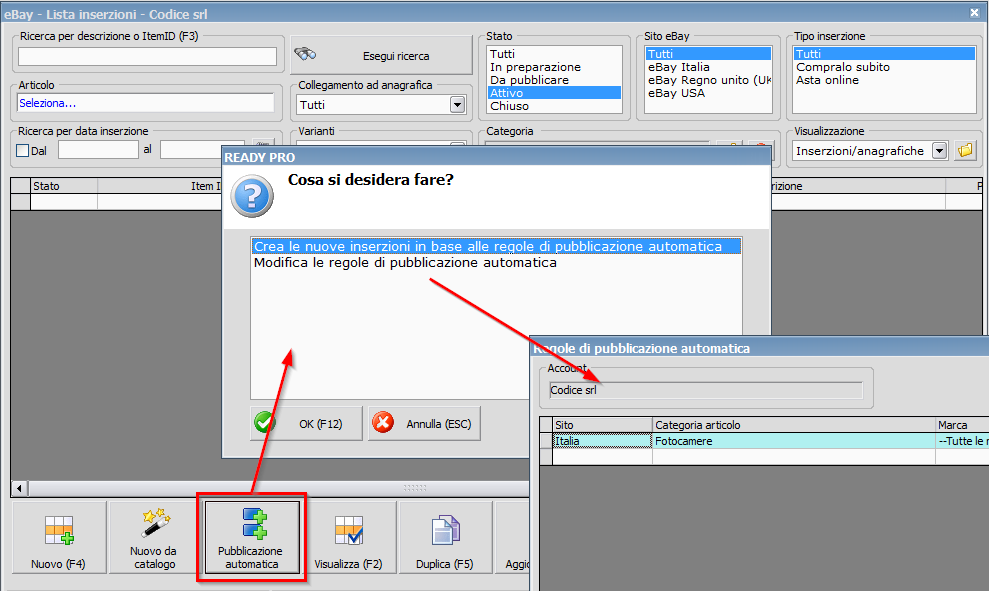Close the eBay Lista inserzioni window
The image size is (989, 591).
pos(974,13)
